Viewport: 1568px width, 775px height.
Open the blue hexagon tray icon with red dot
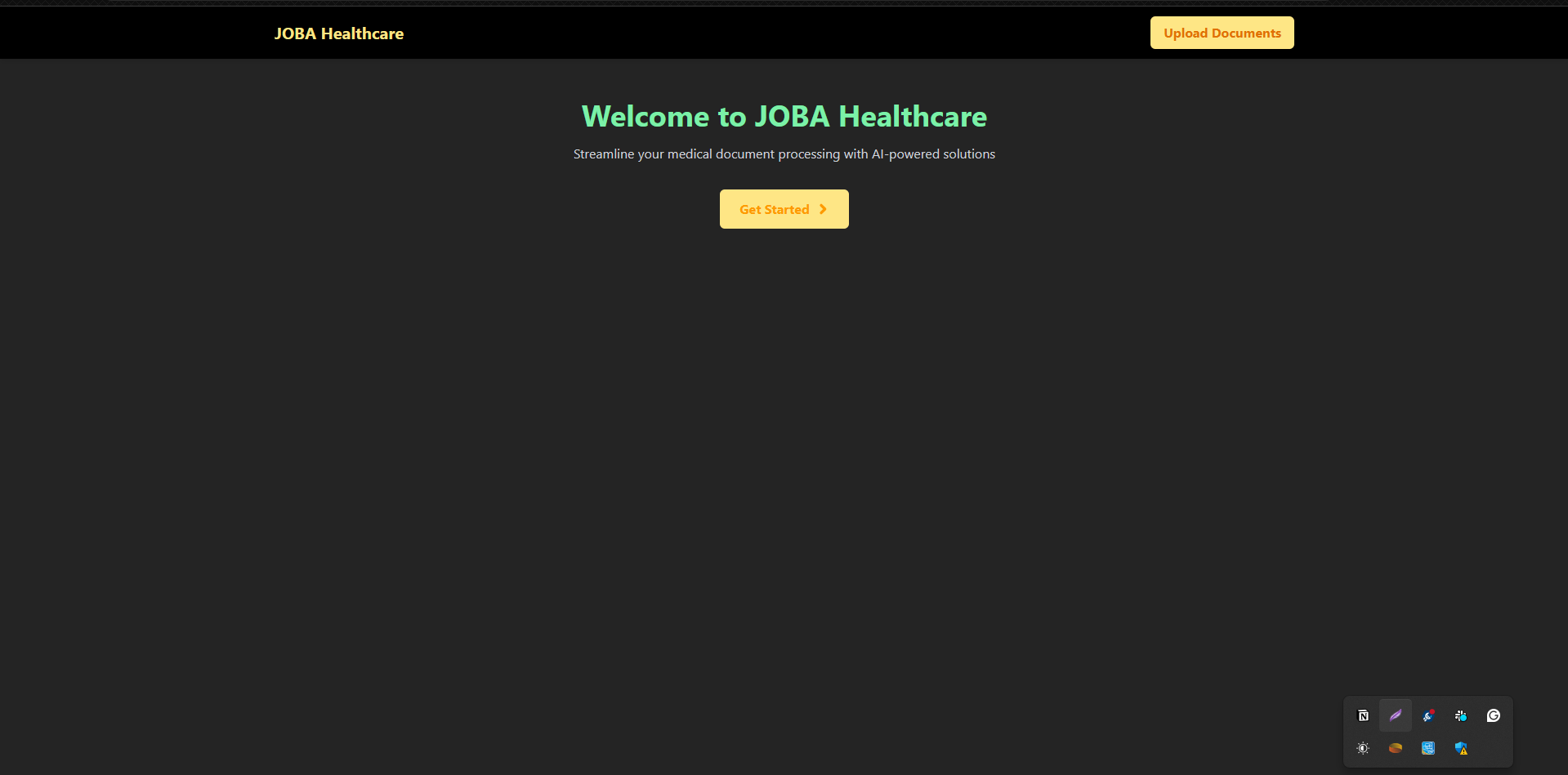1427,716
